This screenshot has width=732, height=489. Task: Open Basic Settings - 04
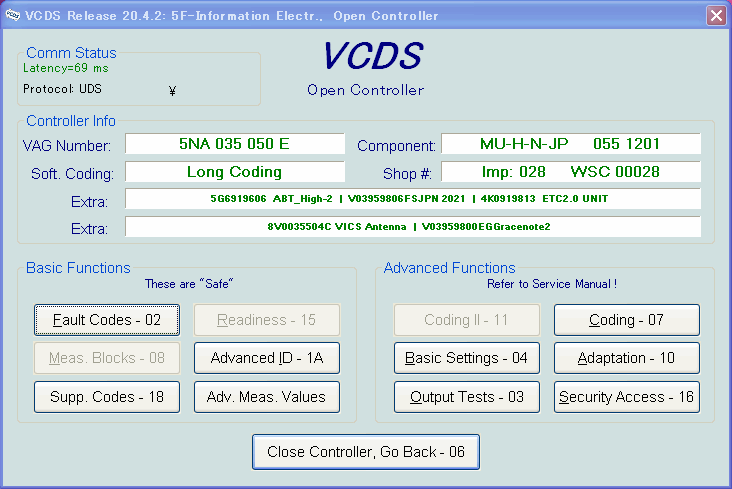467,358
